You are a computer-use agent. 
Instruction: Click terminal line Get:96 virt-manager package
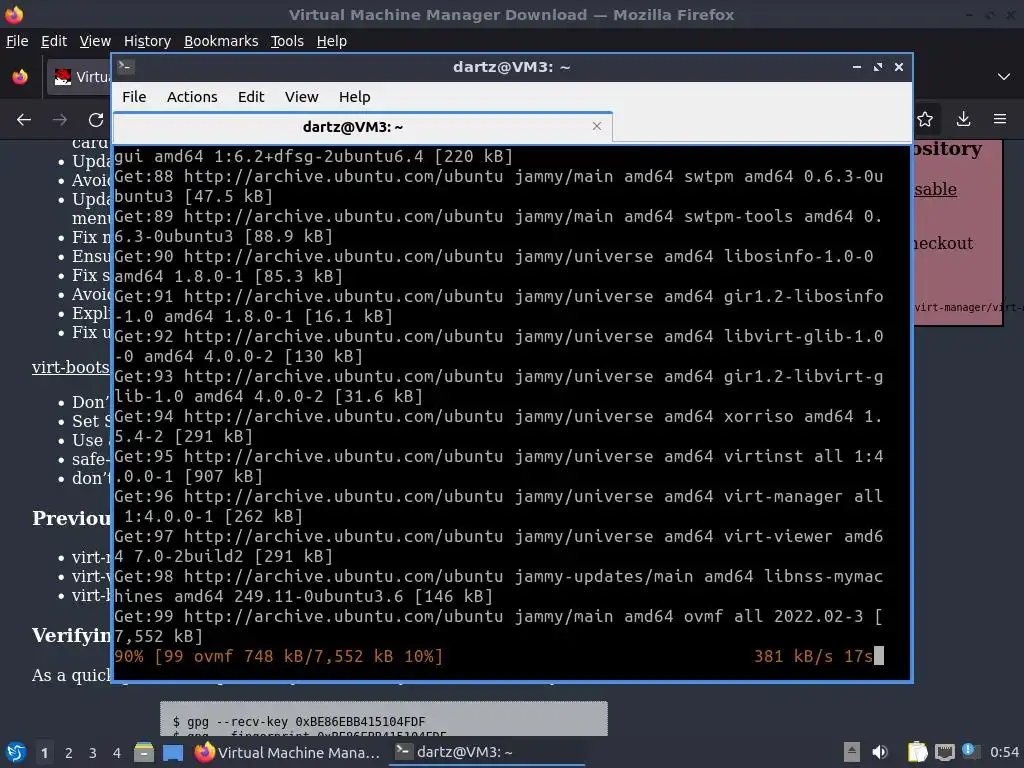click(x=499, y=506)
